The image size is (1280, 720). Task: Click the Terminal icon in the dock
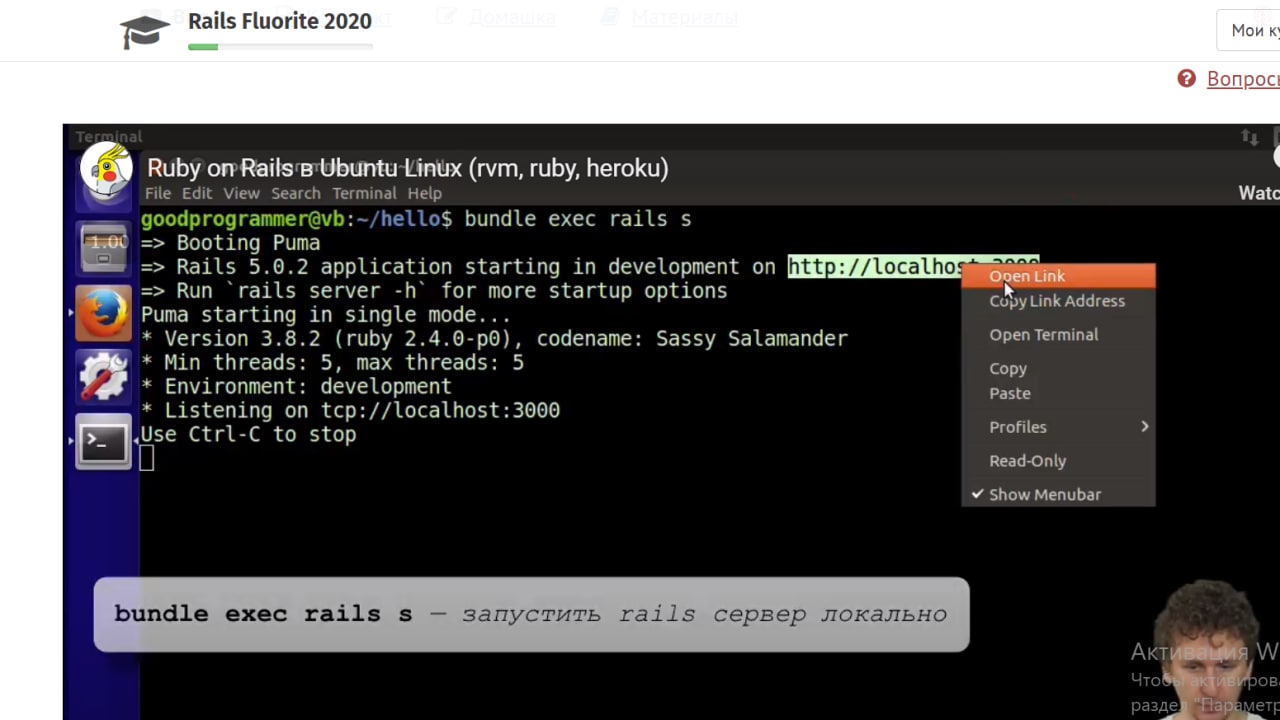(x=104, y=441)
